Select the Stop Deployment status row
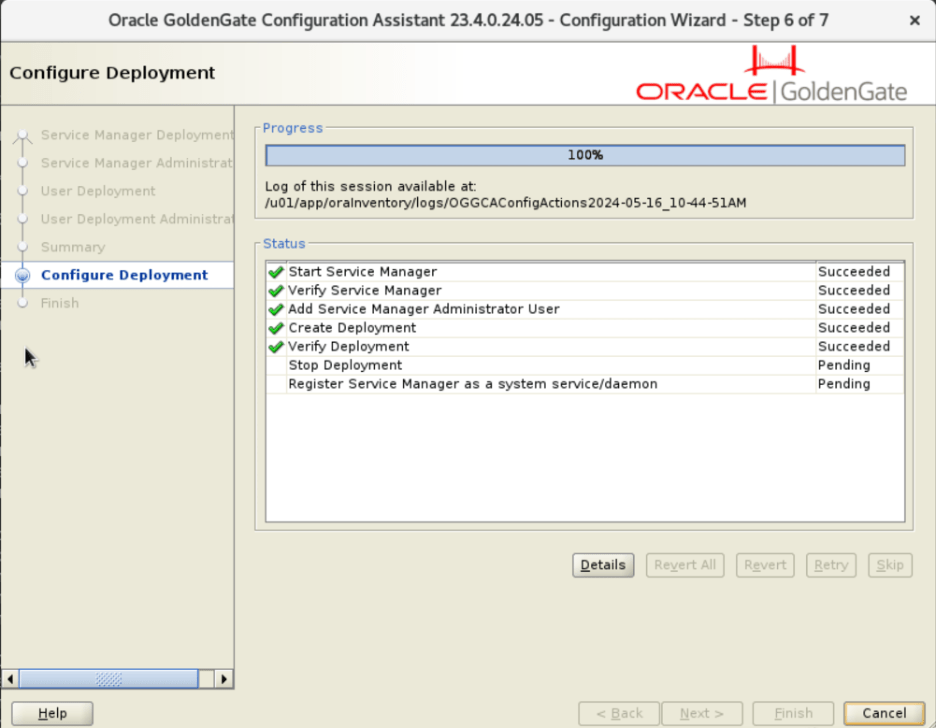The height and width of the screenshot is (728, 936). point(585,365)
